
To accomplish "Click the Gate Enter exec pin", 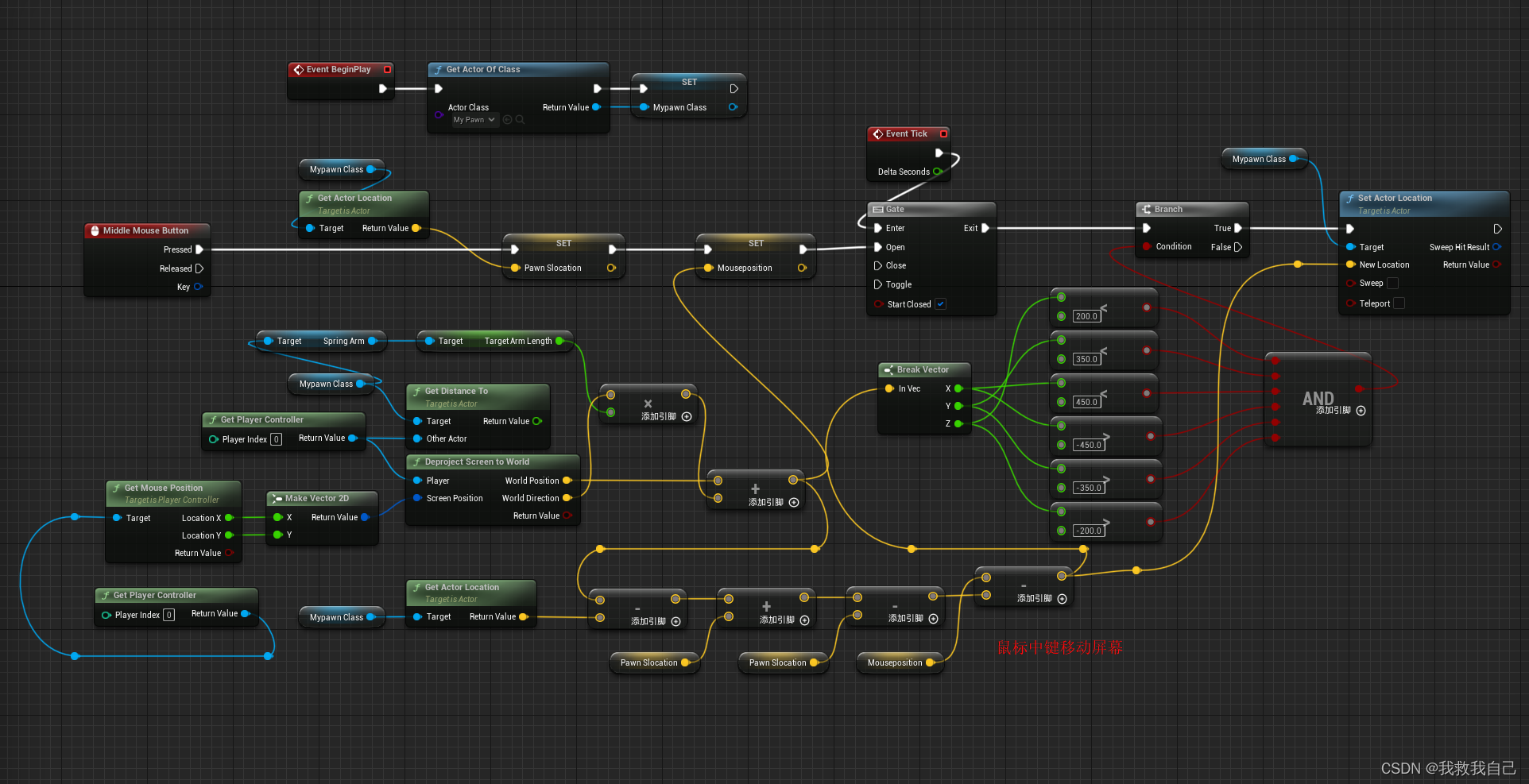I will click(878, 228).
